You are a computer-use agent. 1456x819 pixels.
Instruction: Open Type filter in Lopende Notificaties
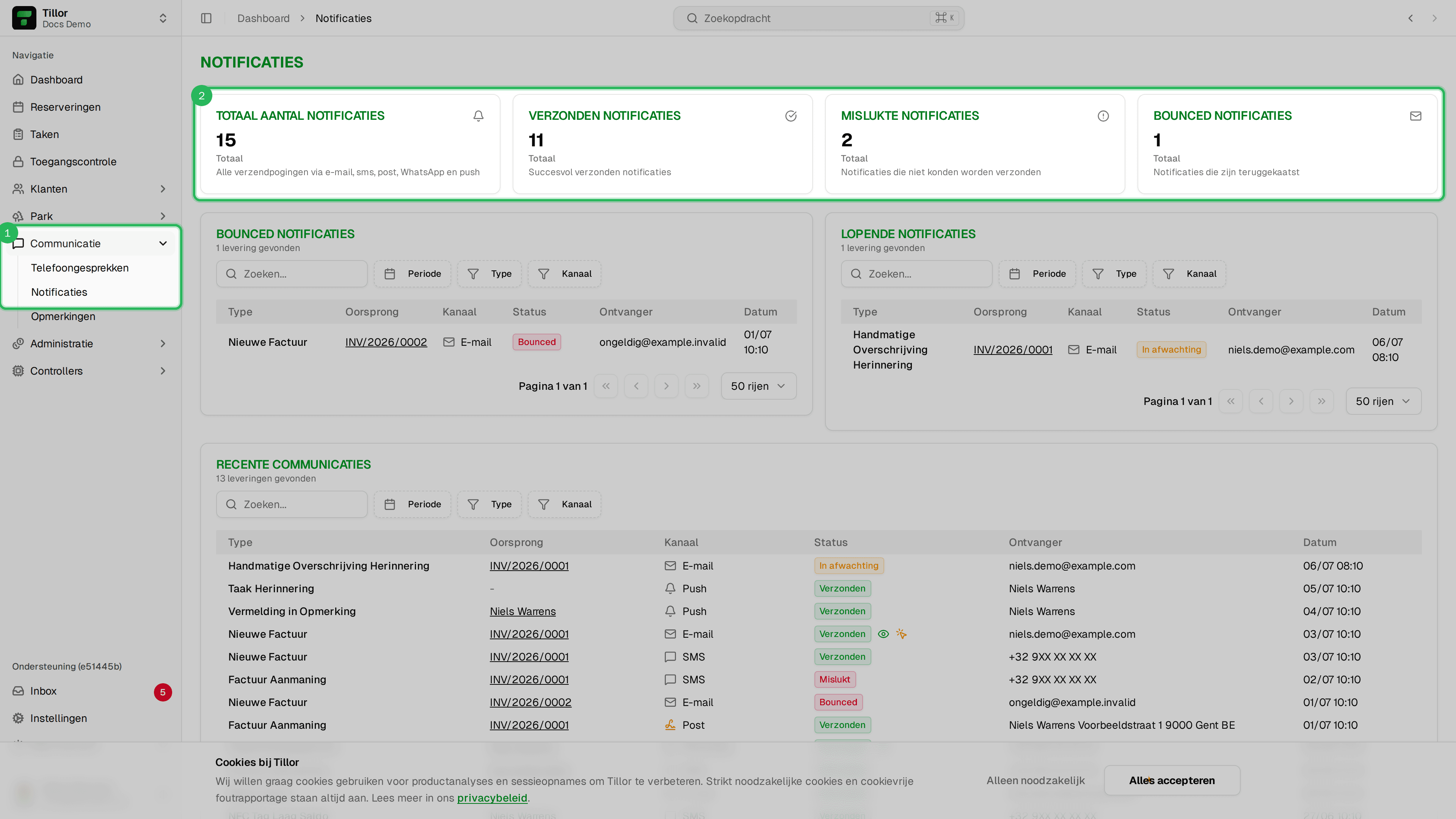pyautogui.click(x=1114, y=273)
